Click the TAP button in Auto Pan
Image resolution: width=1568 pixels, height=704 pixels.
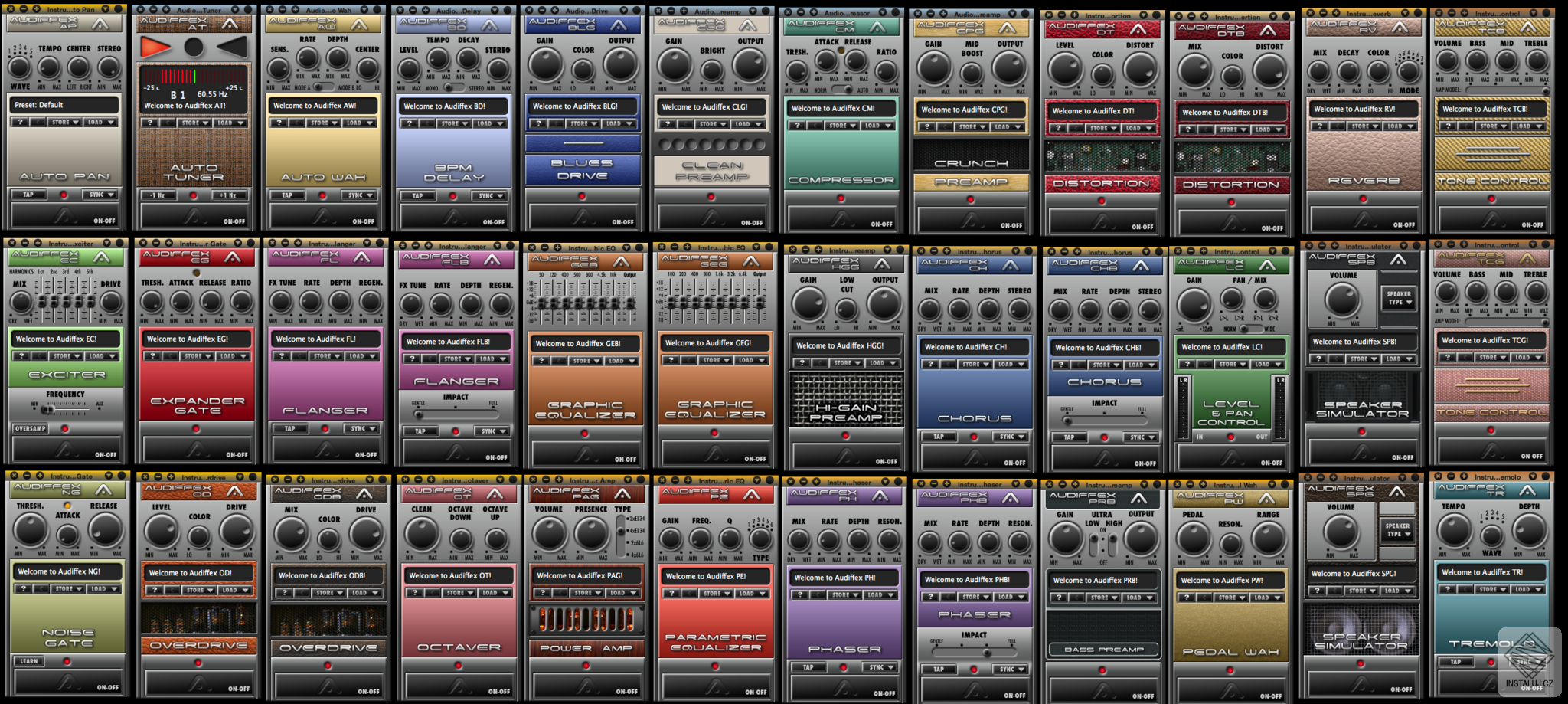click(28, 195)
